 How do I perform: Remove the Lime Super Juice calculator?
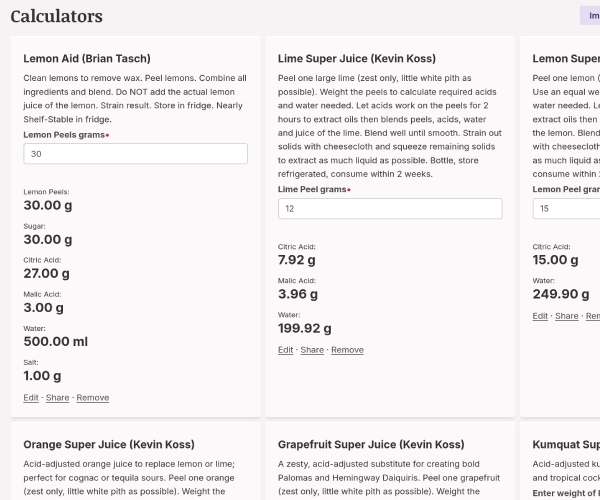(x=347, y=350)
